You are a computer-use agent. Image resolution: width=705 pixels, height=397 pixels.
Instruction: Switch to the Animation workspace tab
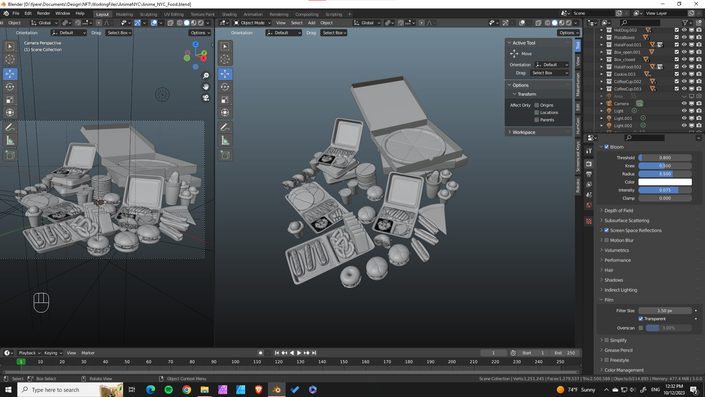coord(253,14)
